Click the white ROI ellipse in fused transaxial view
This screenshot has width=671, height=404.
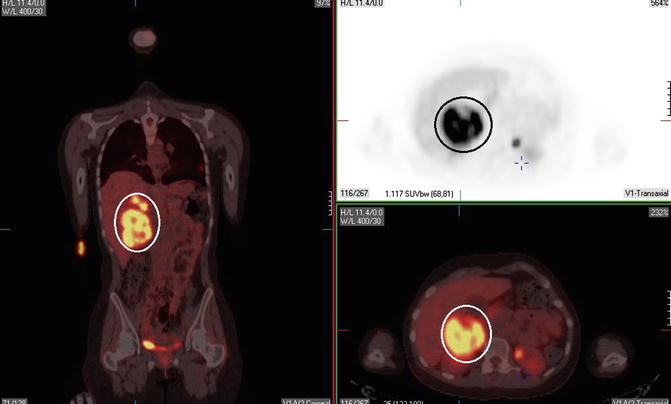pos(466,333)
